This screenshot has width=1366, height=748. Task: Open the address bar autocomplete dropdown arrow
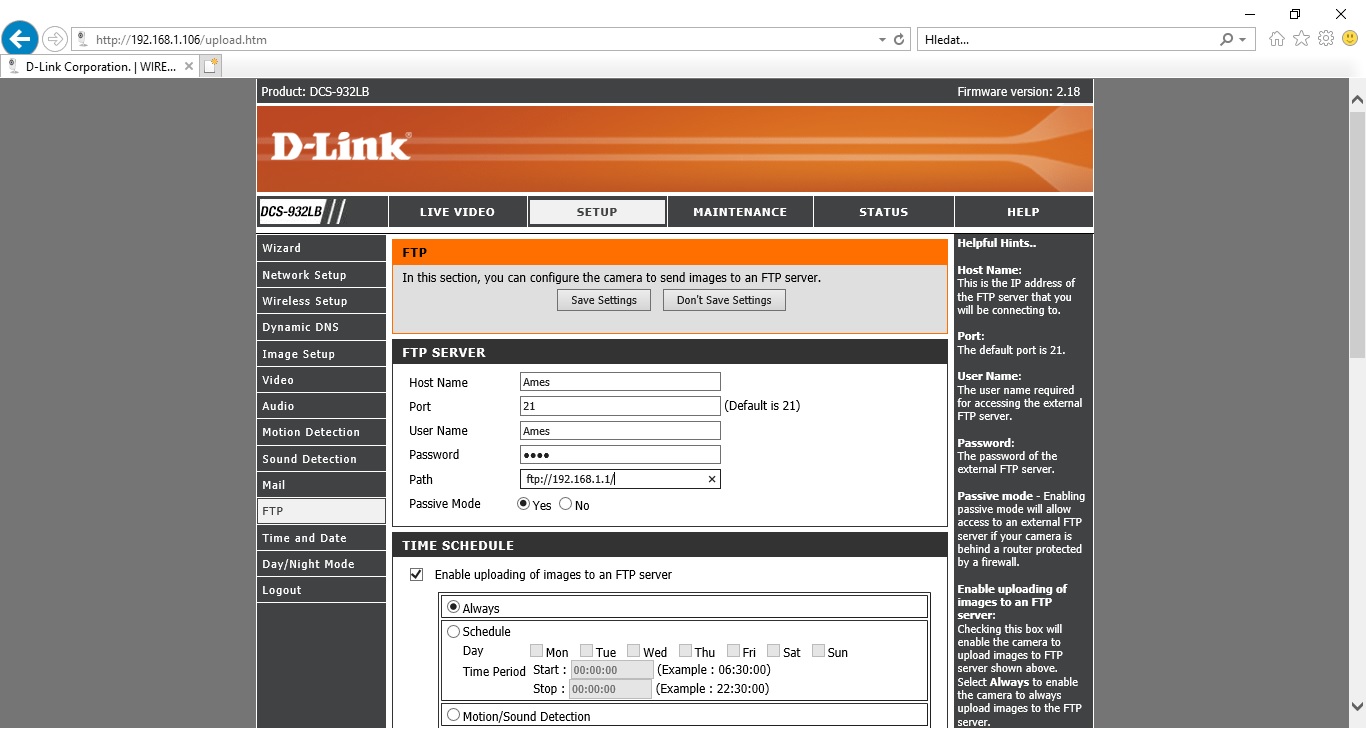[882, 40]
